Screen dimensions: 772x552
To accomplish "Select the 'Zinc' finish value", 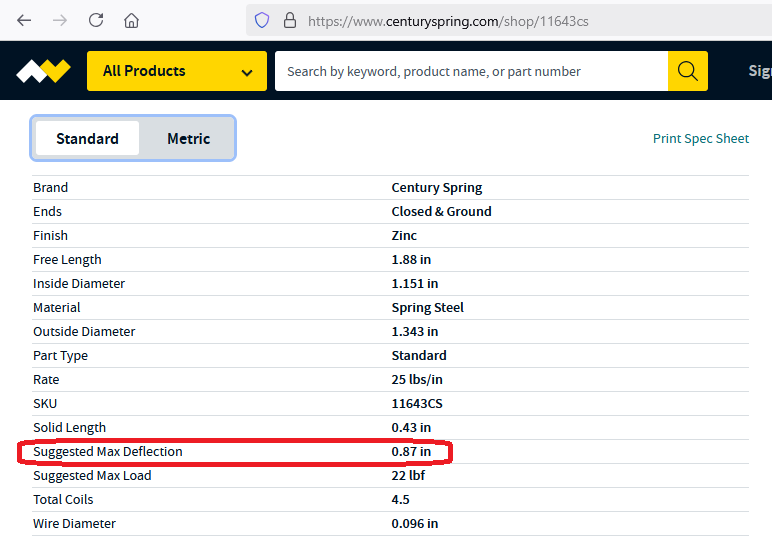I will tap(404, 235).
